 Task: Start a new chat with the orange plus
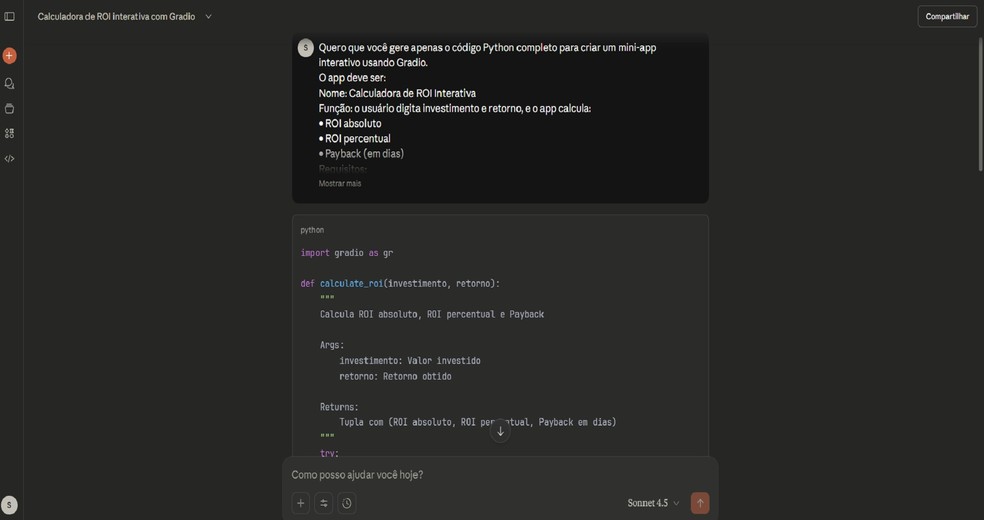click(x=9, y=56)
